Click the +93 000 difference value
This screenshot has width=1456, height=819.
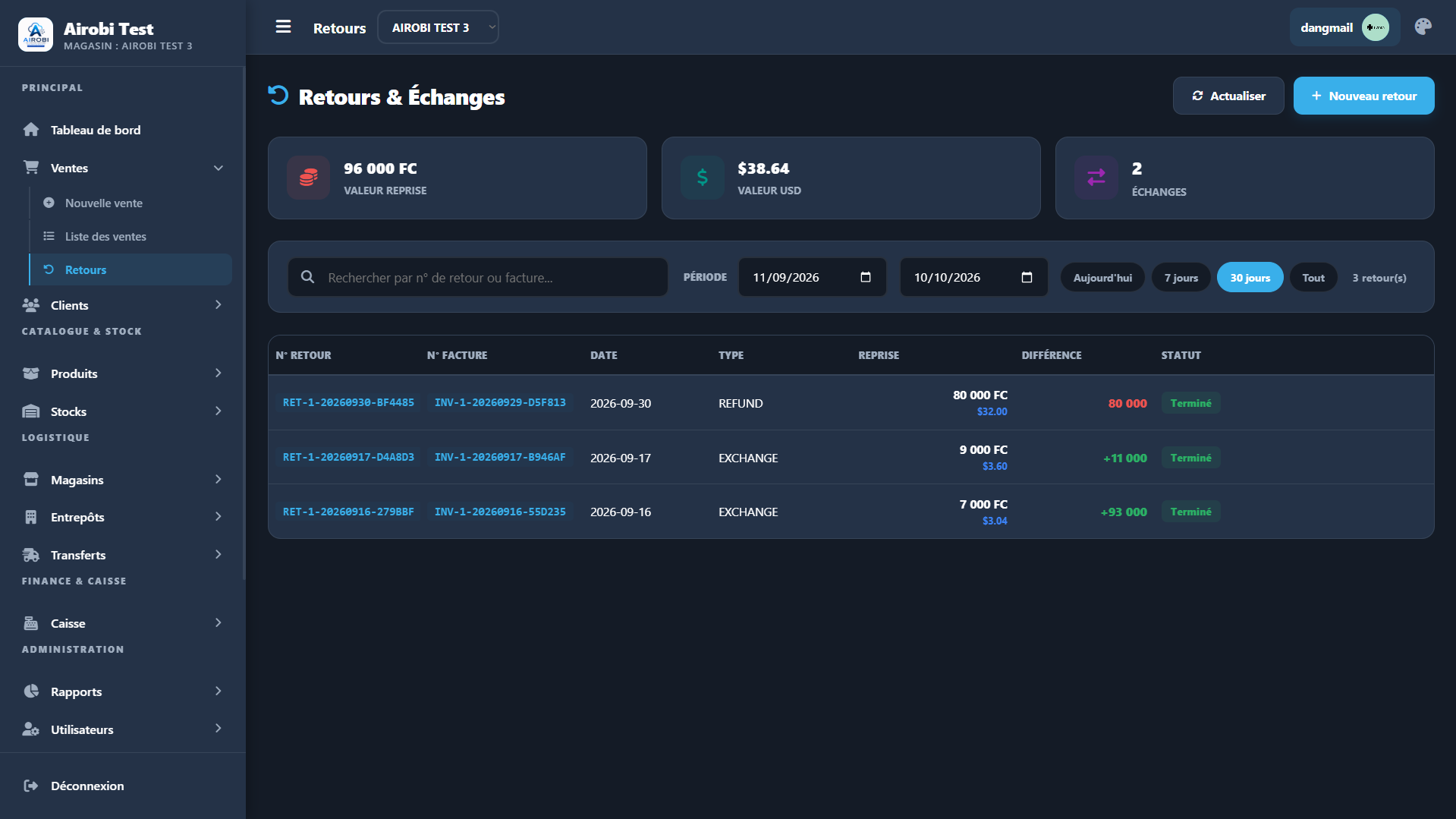(1124, 512)
